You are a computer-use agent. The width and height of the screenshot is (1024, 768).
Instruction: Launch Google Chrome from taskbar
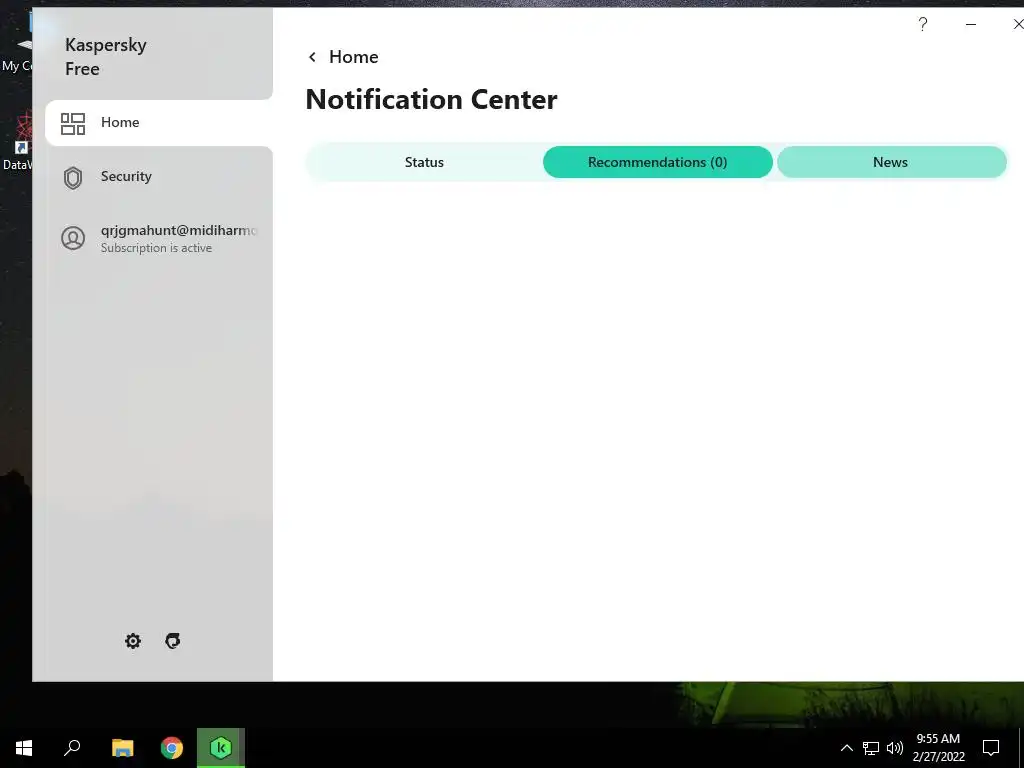[x=172, y=748]
